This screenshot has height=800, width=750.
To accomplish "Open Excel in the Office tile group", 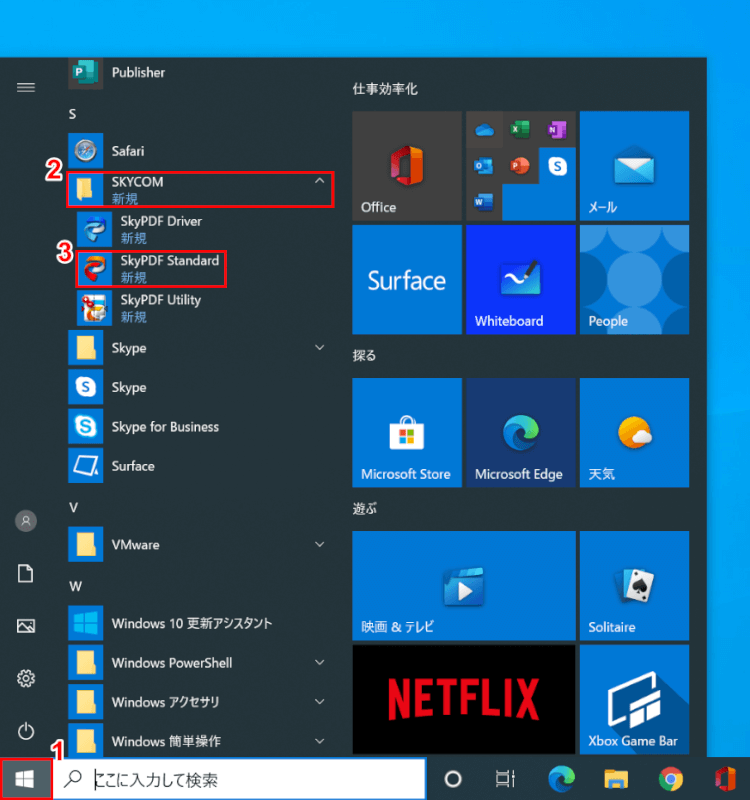I will [520, 130].
